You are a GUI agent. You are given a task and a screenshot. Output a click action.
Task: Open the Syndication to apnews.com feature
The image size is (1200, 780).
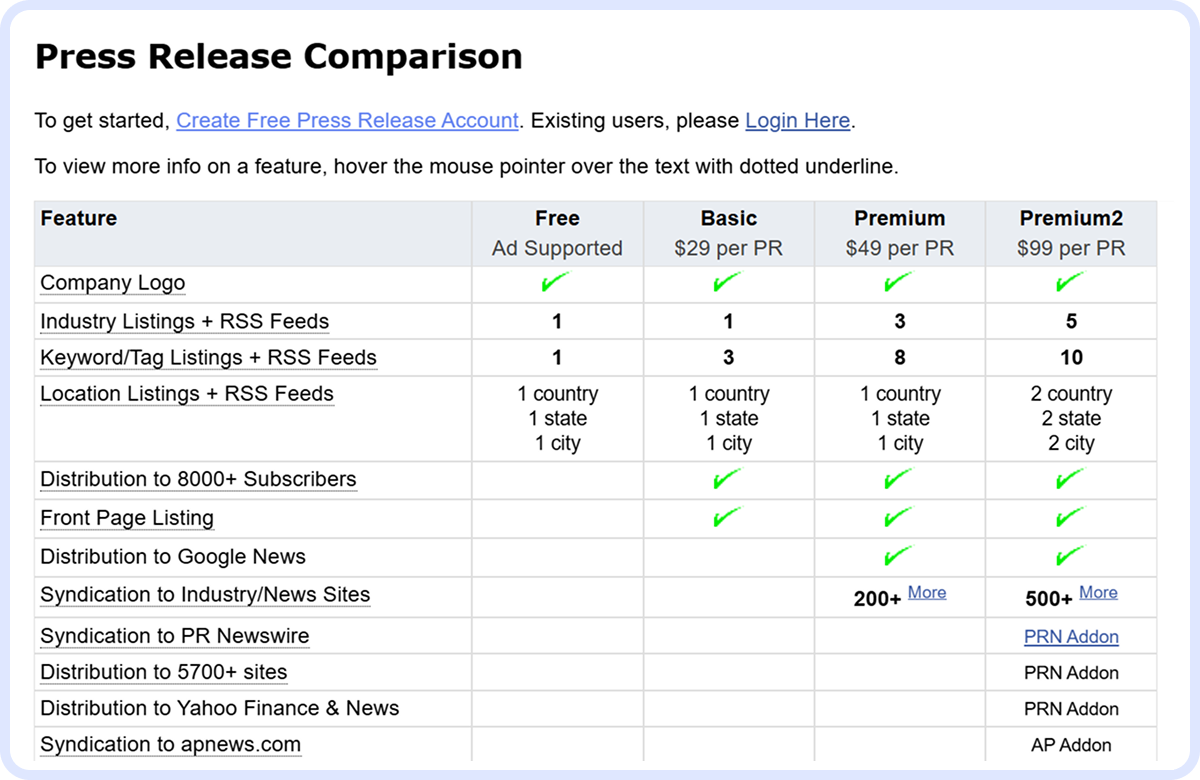[x=170, y=744]
